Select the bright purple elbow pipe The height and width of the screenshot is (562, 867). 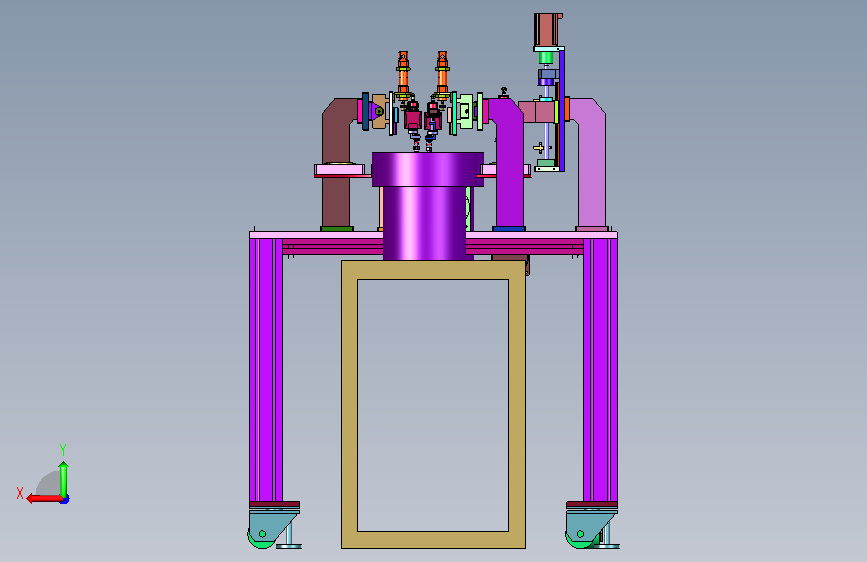pyautogui.click(x=509, y=163)
